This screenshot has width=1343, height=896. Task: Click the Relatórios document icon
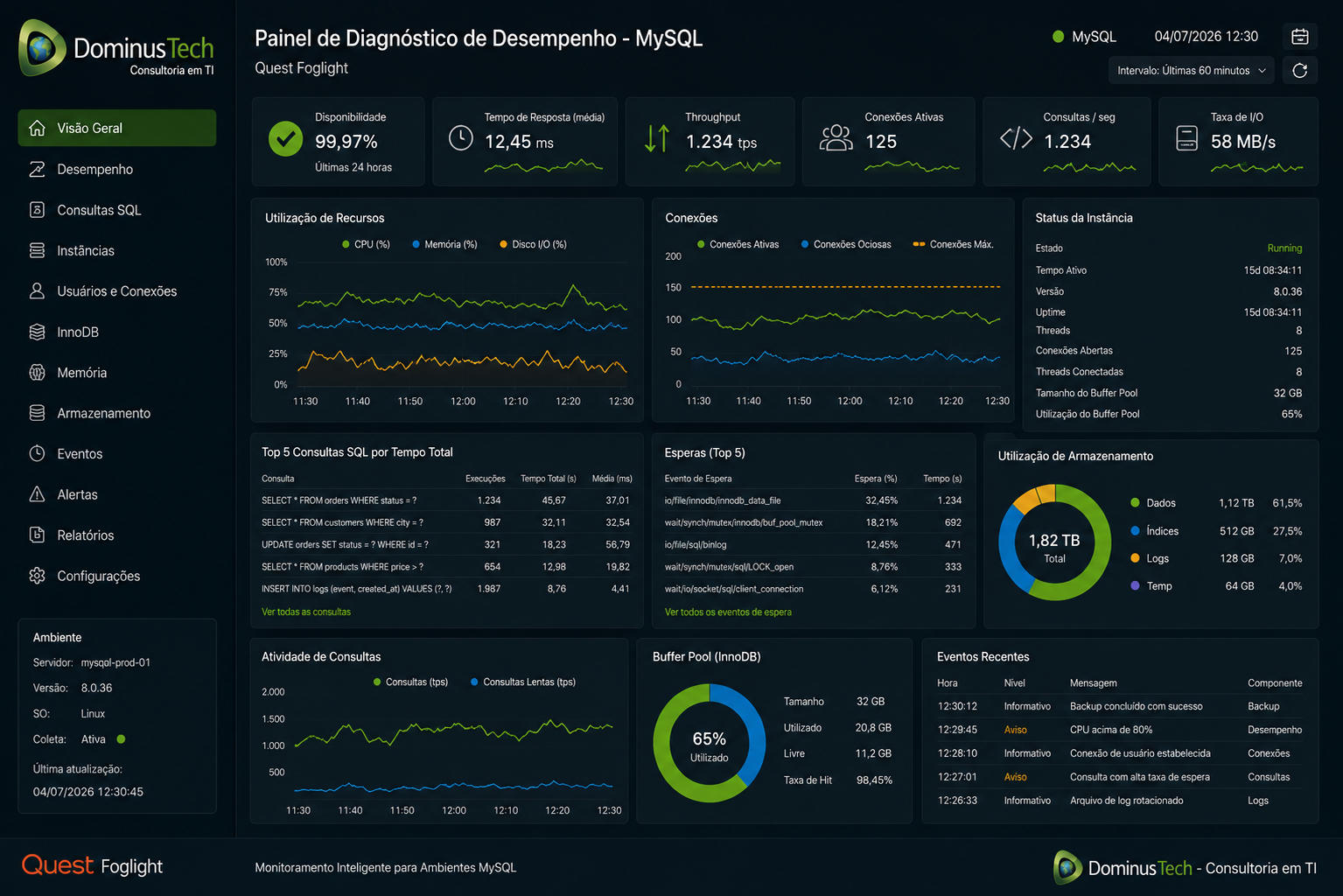[37, 535]
